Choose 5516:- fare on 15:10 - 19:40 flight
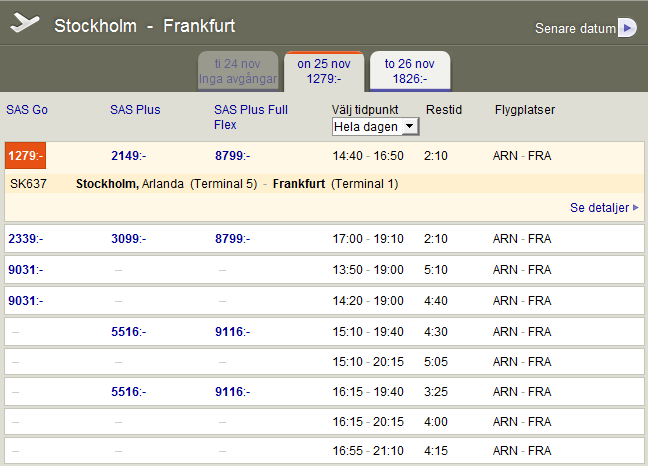The height and width of the screenshot is (466, 648). click(128, 332)
